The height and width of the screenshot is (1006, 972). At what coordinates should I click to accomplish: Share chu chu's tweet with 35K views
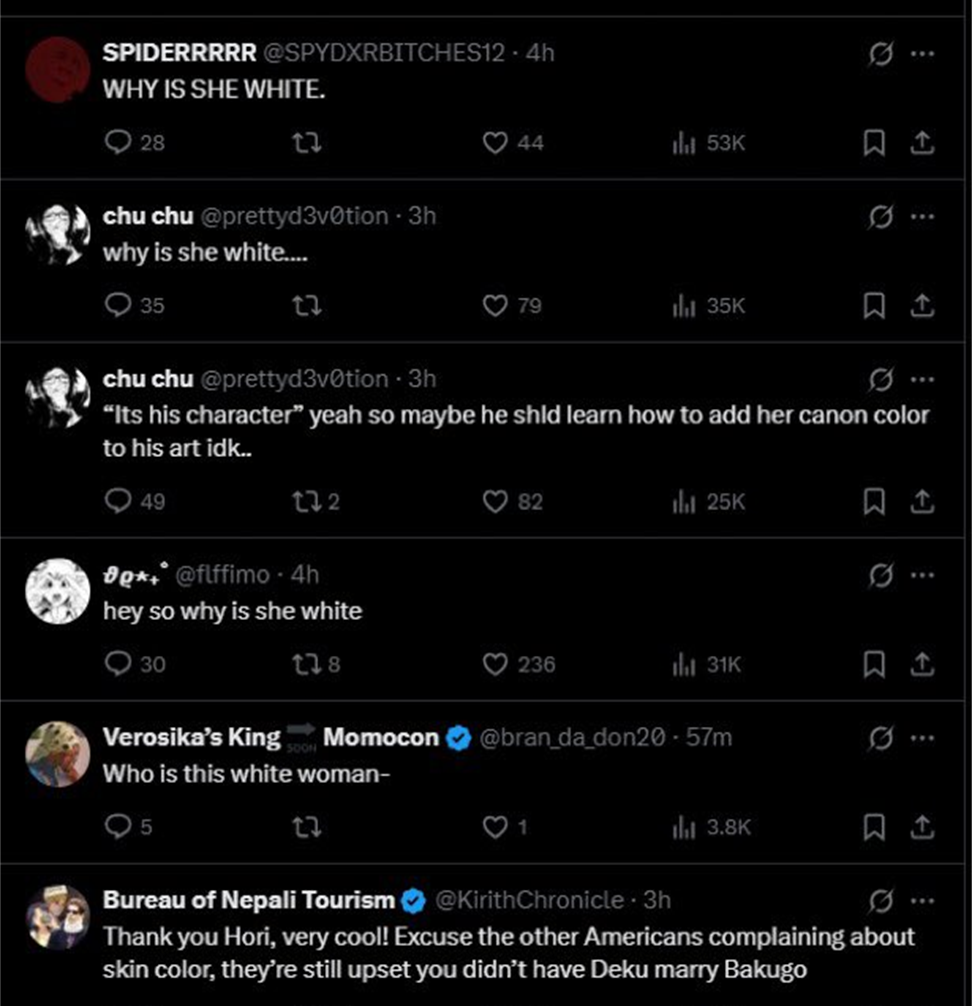click(x=921, y=306)
